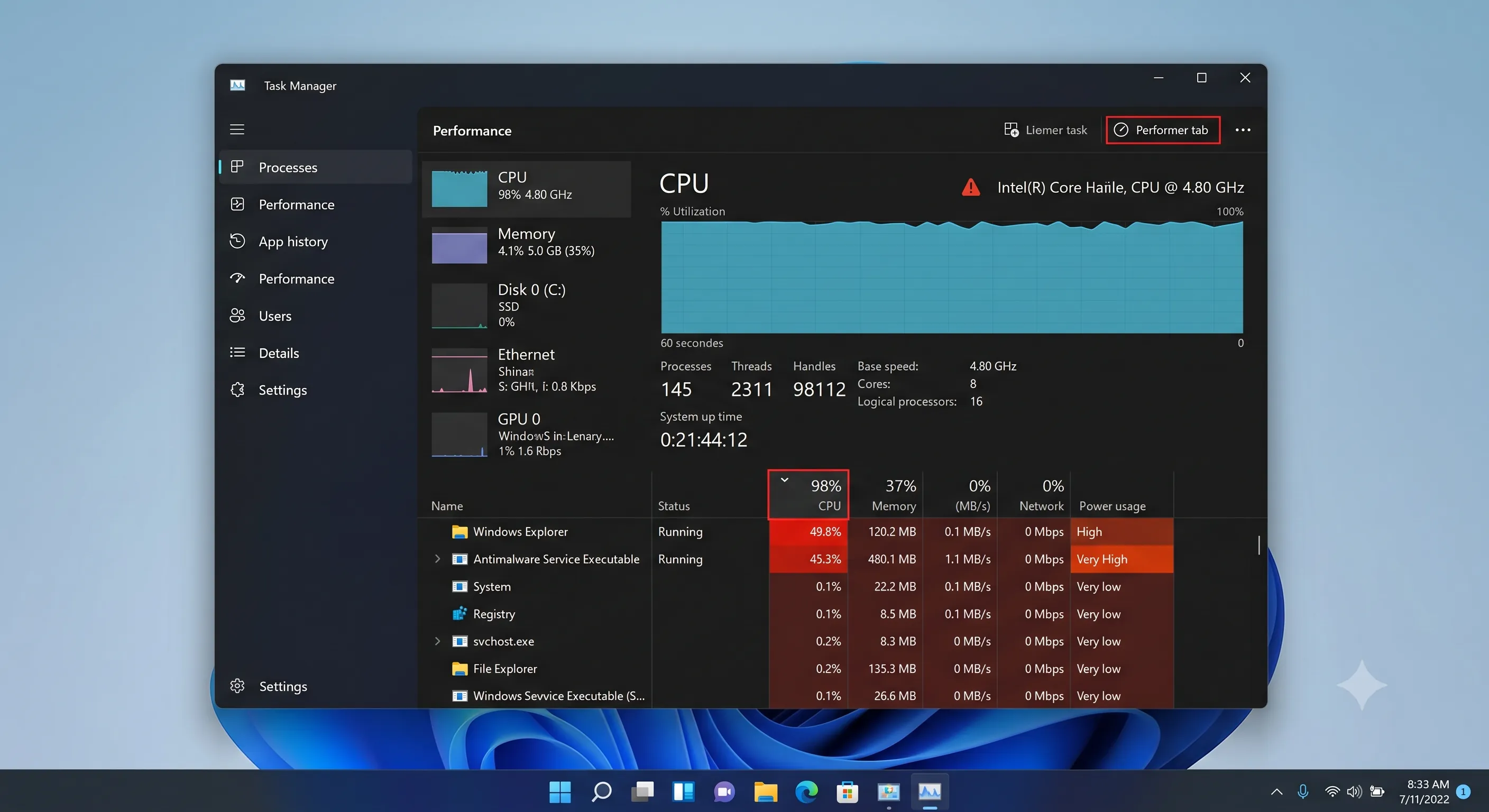Click the CPU utilization graph
Image resolution: width=1489 pixels, height=812 pixels.
pyautogui.click(x=951, y=277)
